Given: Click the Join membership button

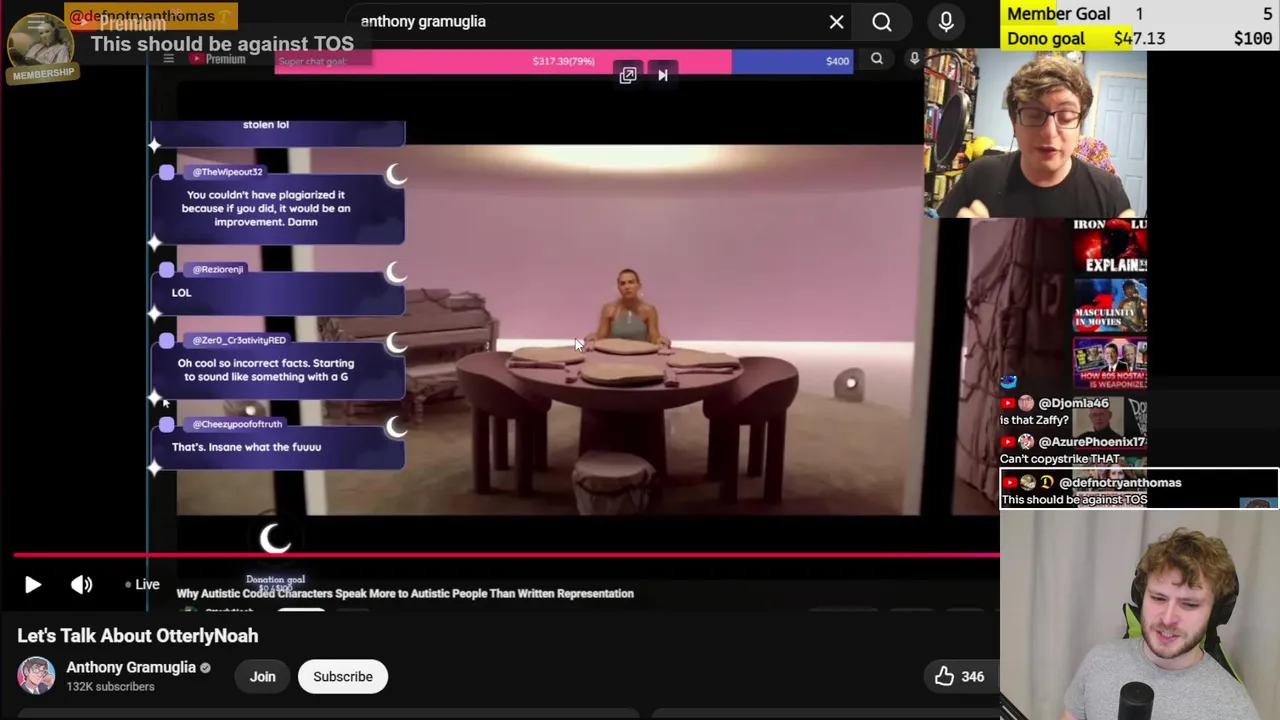Looking at the screenshot, I should pyautogui.click(x=262, y=677).
